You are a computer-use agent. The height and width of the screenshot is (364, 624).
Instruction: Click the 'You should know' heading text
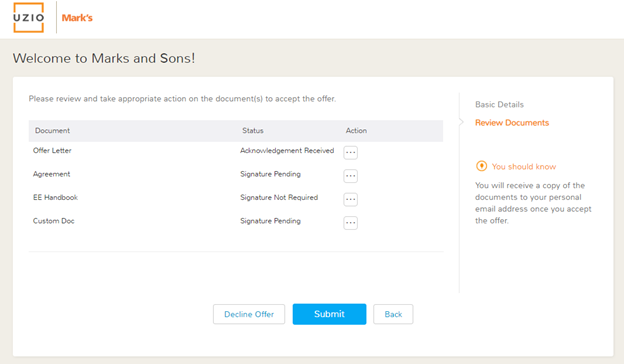pyautogui.click(x=524, y=167)
